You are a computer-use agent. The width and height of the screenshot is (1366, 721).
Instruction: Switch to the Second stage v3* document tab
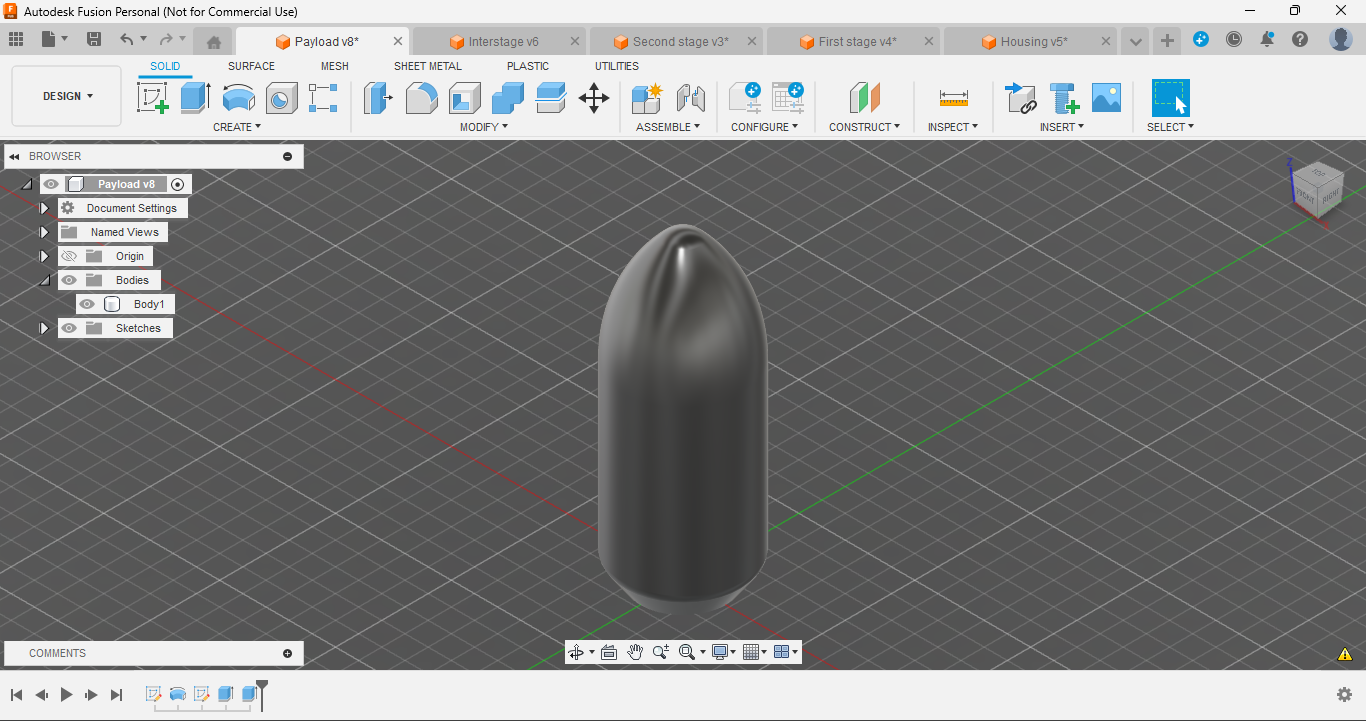coord(681,42)
